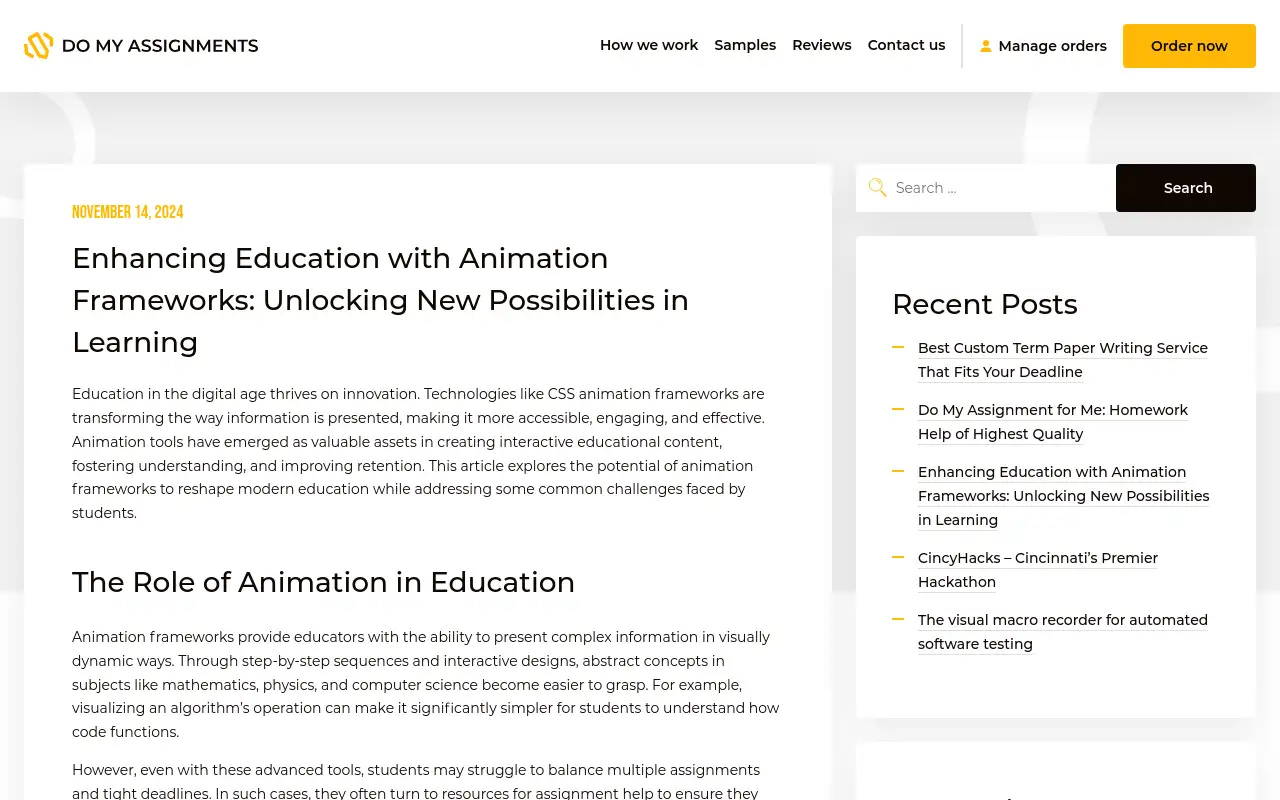Open Best Custom Term Paper Writing Service post

click(1063, 360)
